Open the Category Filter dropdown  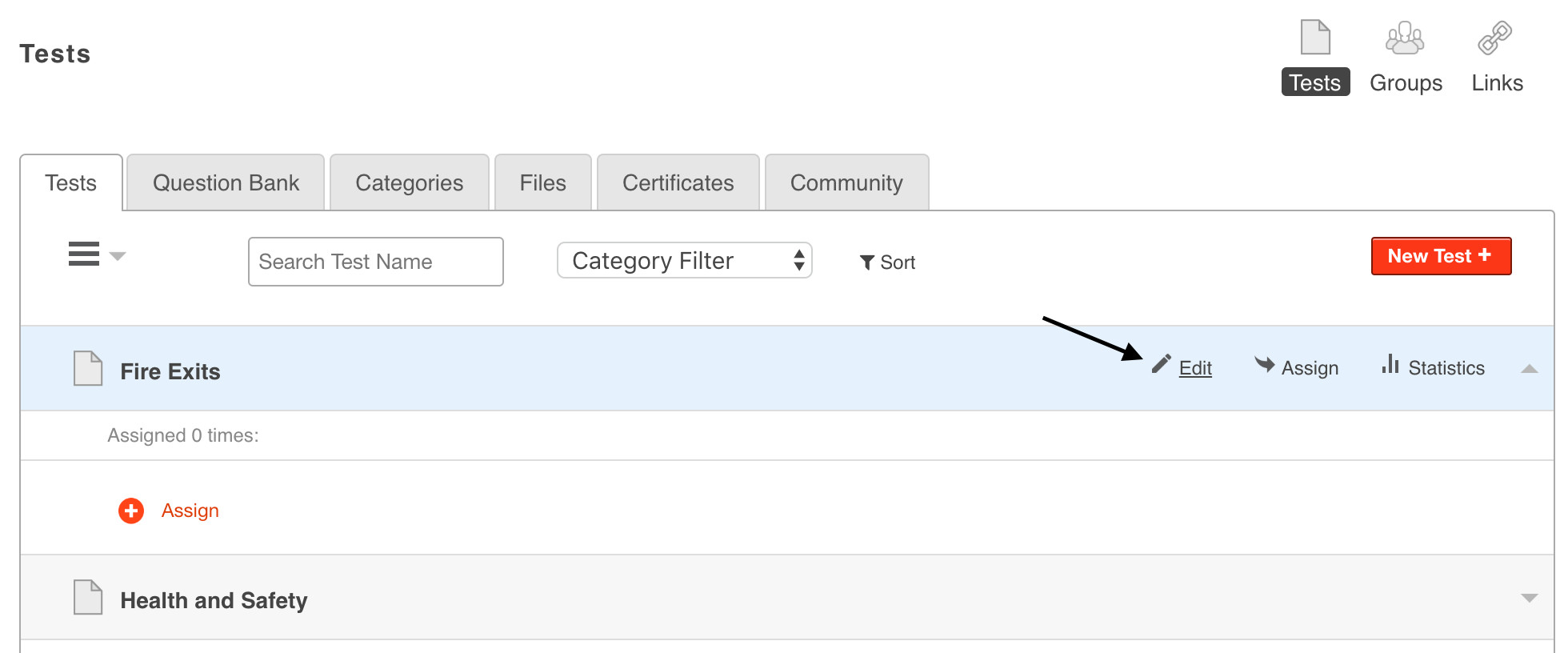point(684,261)
